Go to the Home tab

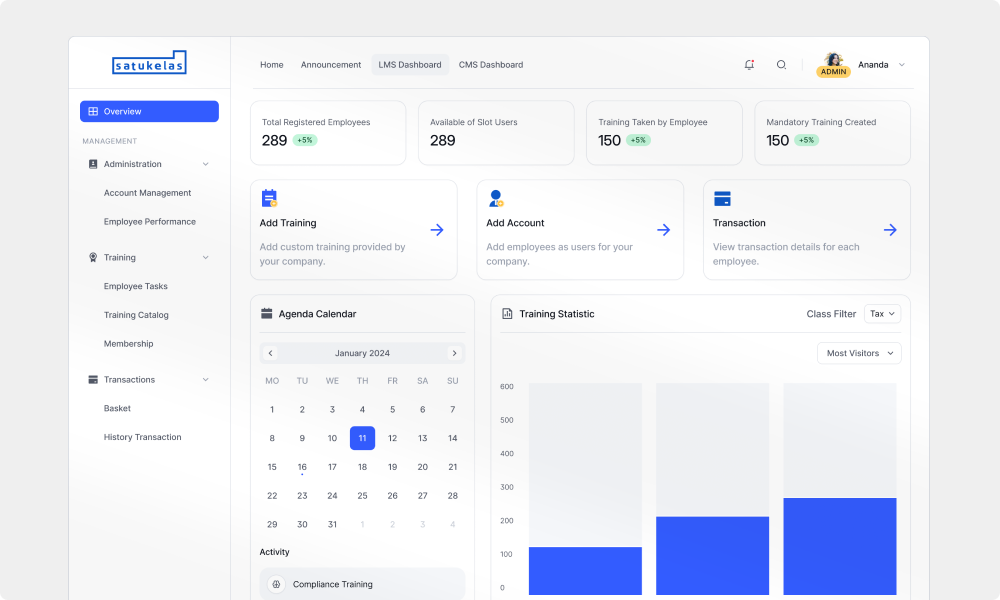[272, 64]
